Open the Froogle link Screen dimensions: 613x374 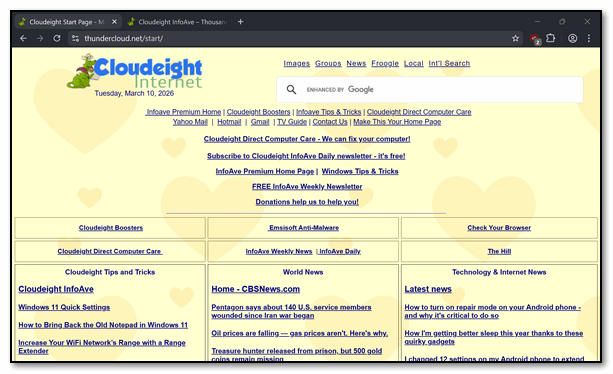point(385,63)
